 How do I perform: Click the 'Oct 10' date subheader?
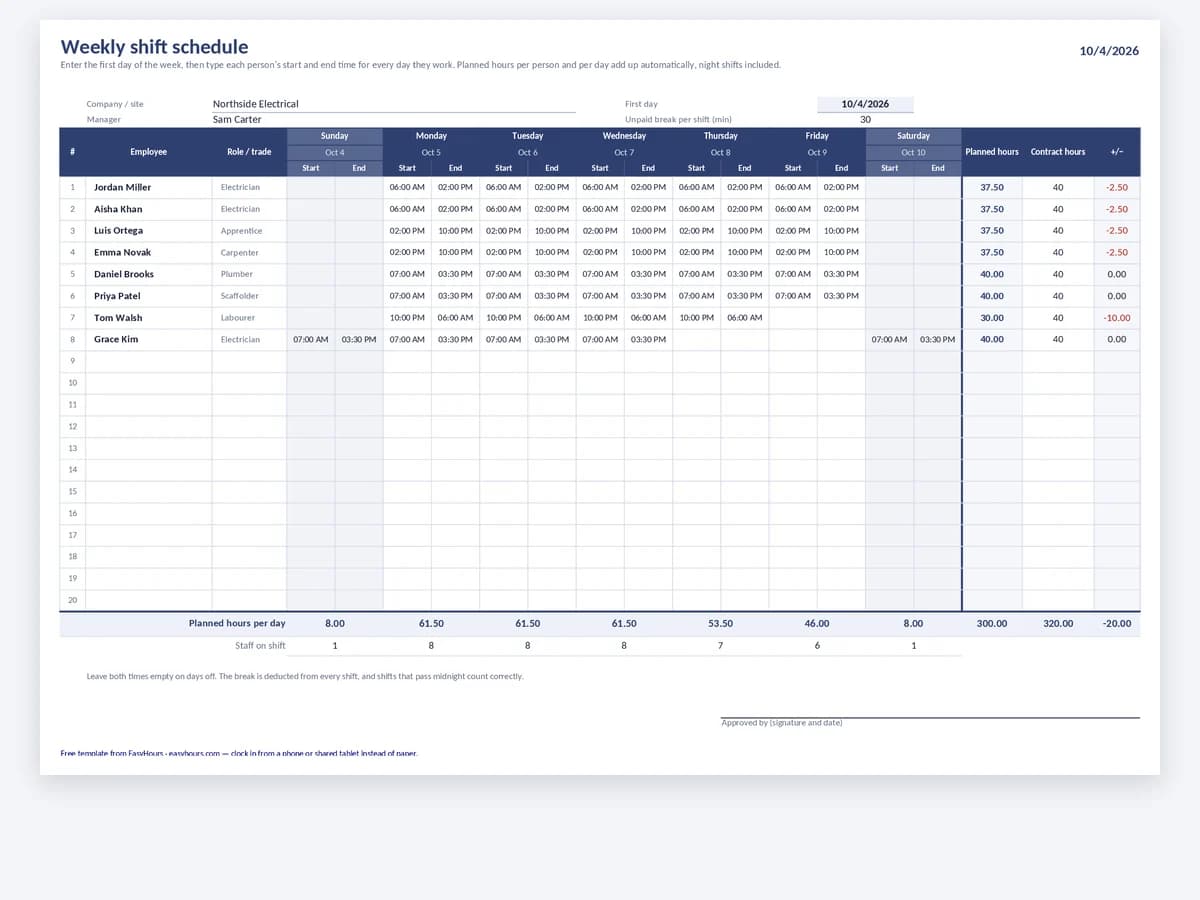(x=913, y=152)
